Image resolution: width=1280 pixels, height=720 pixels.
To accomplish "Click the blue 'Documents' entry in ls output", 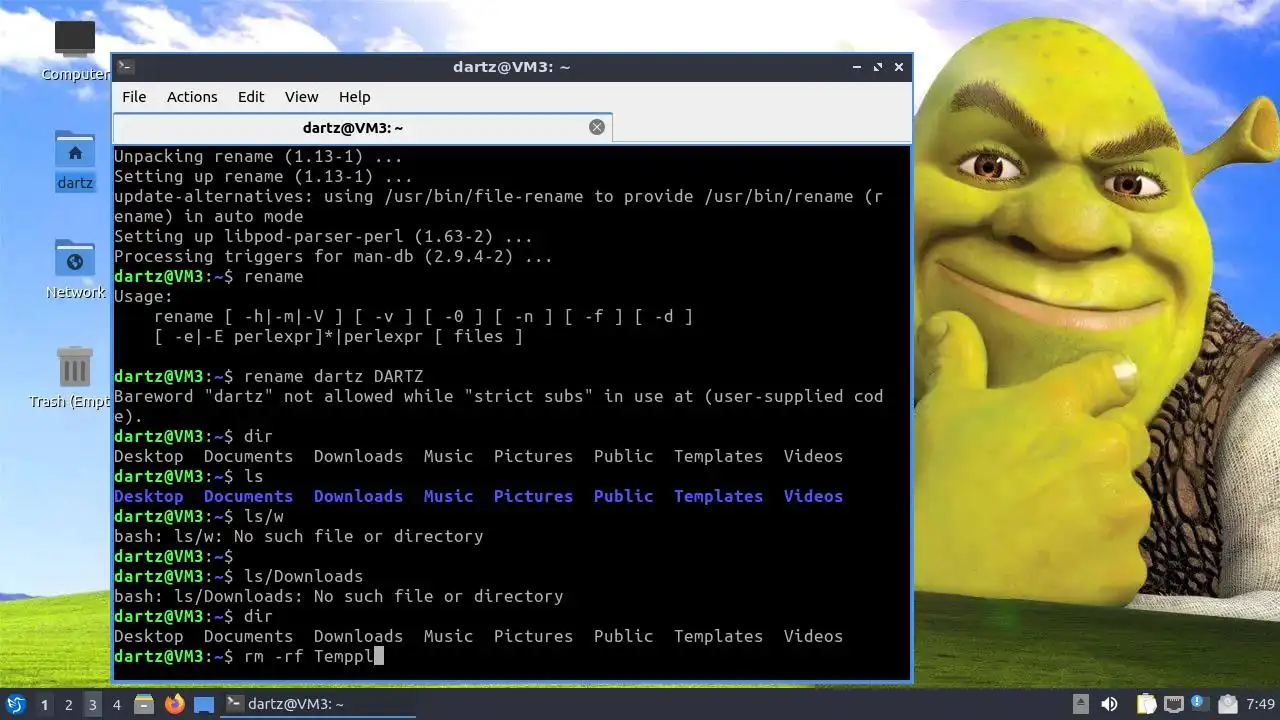I will pos(248,496).
